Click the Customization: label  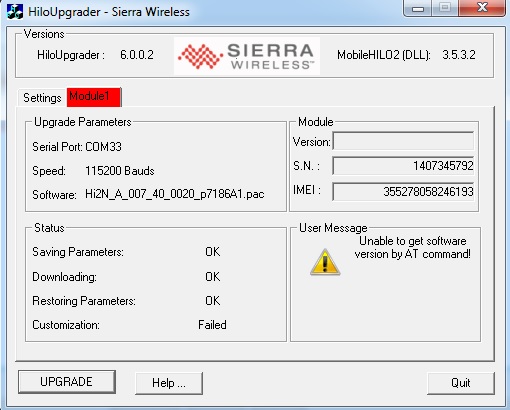pos(66,325)
